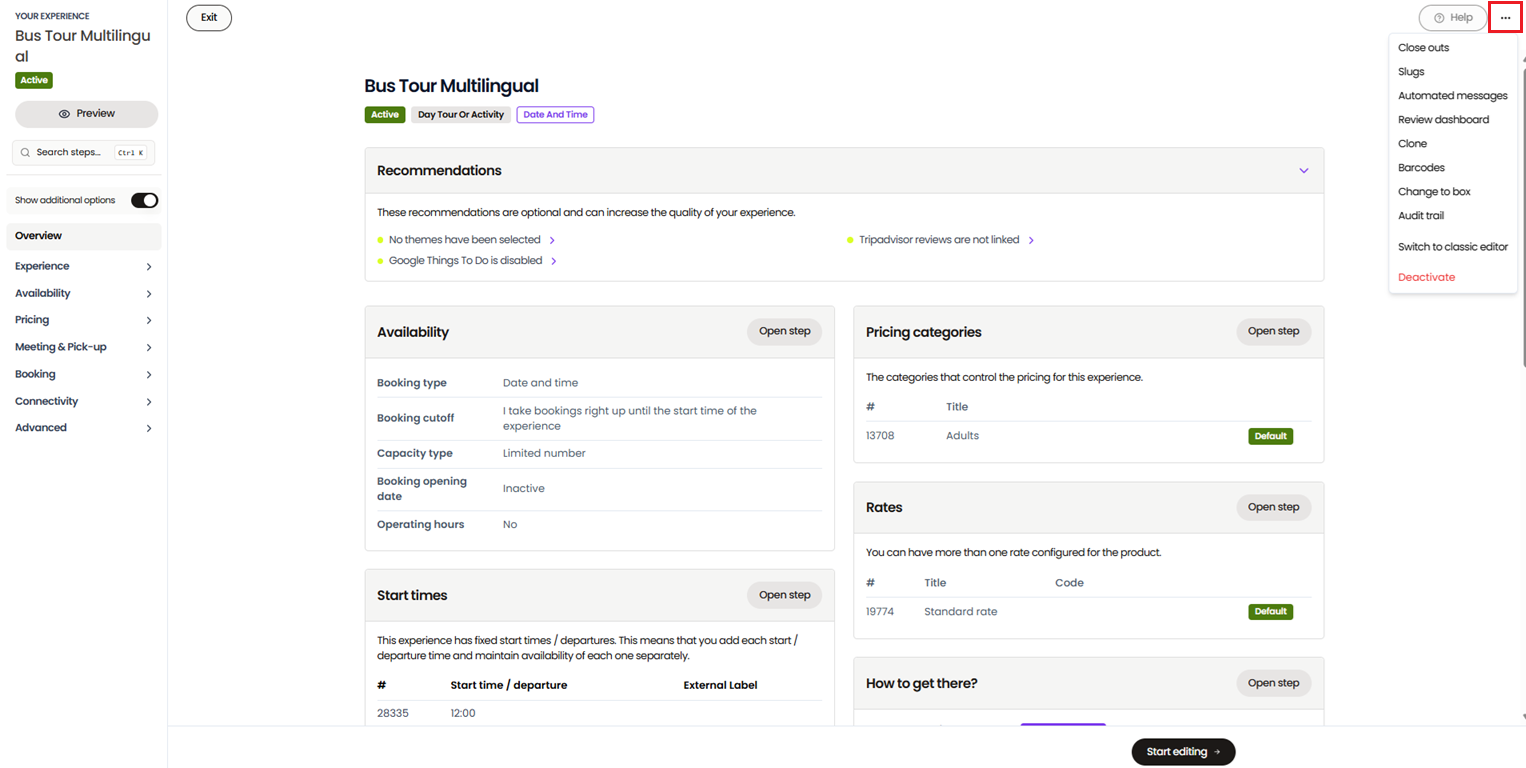Click the arrow beside Google Things To Do is disabled
This screenshot has height=768, width=1526.
click(x=553, y=261)
